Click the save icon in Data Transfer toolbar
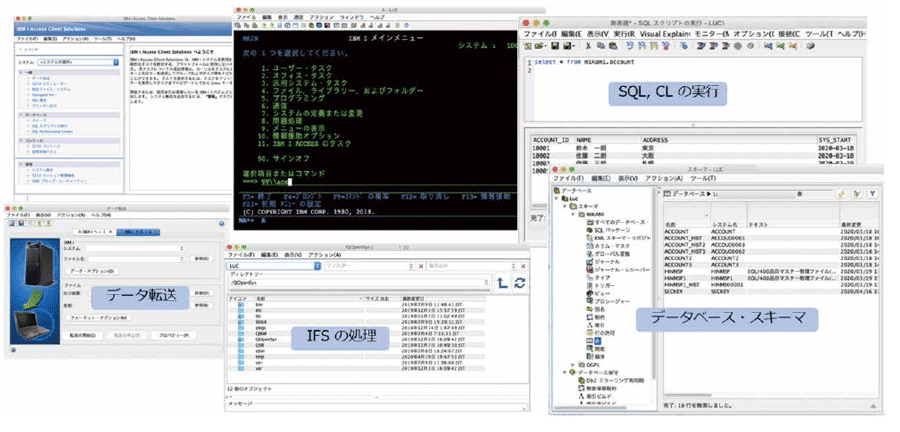The image size is (900, 432). (x=21, y=223)
